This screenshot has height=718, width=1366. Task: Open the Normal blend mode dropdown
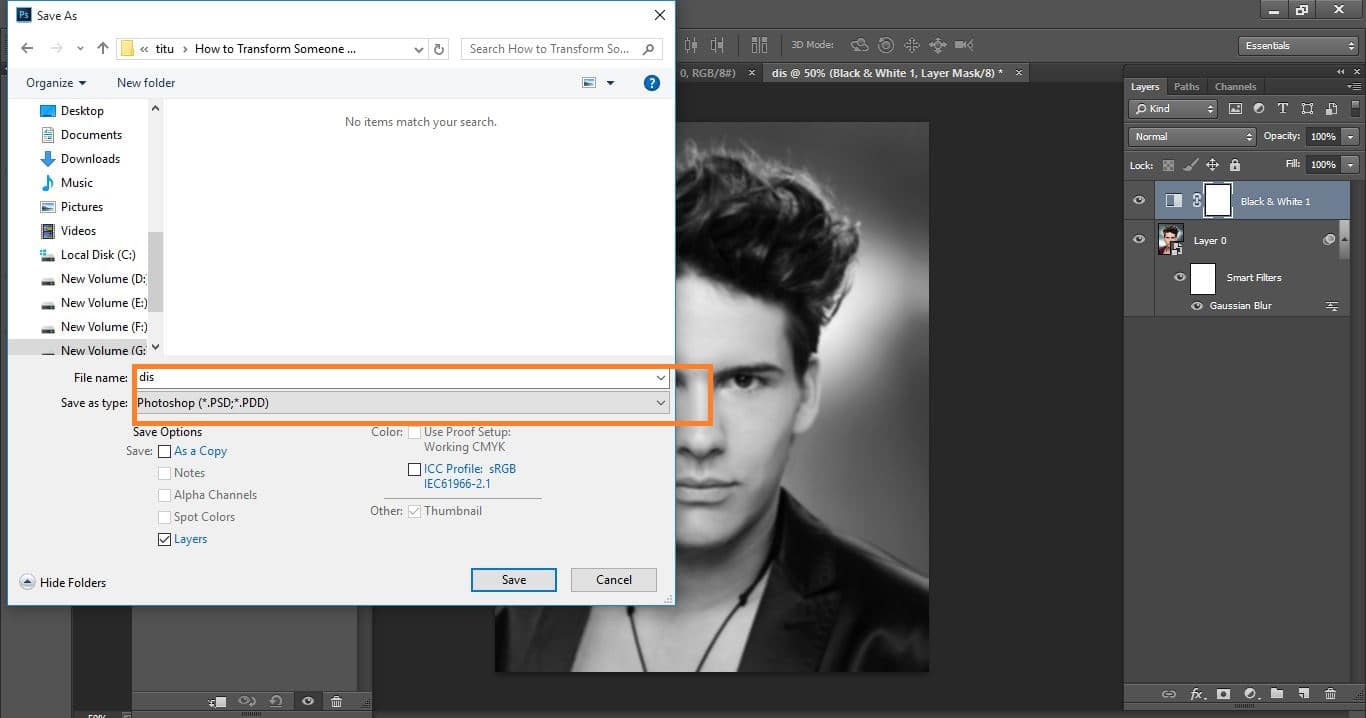1190,136
